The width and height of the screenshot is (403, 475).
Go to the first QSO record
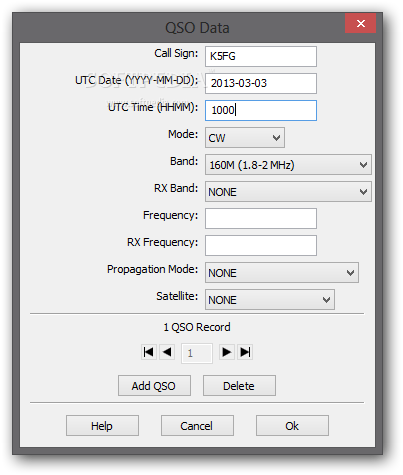[149, 352]
